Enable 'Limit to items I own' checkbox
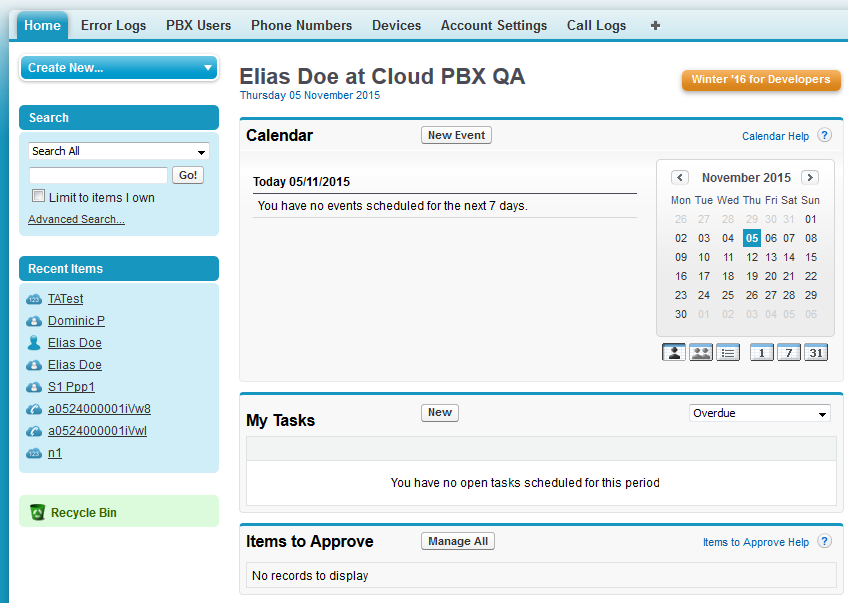 (39, 197)
